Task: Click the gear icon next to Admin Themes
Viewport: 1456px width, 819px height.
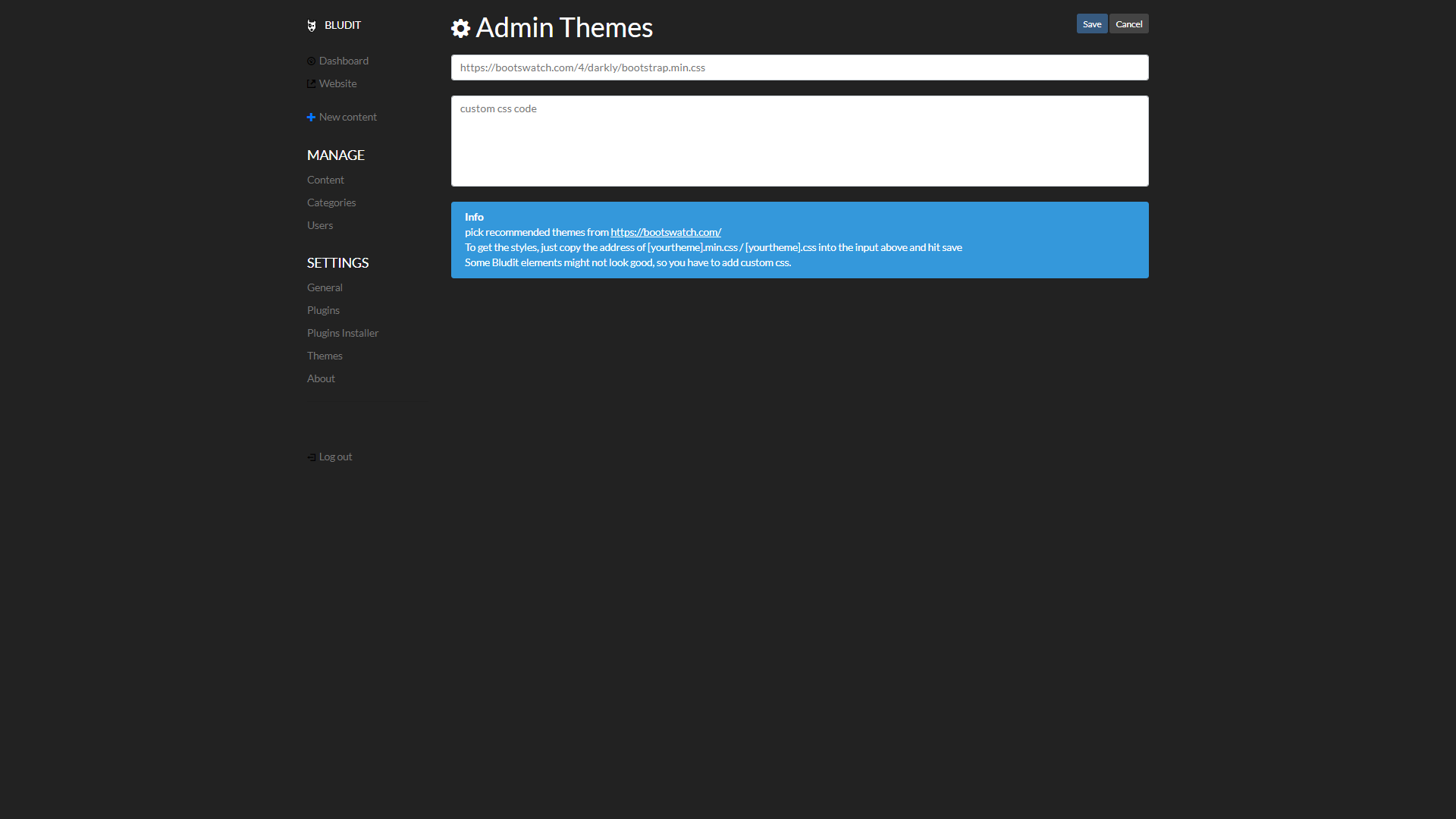Action: point(460,28)
